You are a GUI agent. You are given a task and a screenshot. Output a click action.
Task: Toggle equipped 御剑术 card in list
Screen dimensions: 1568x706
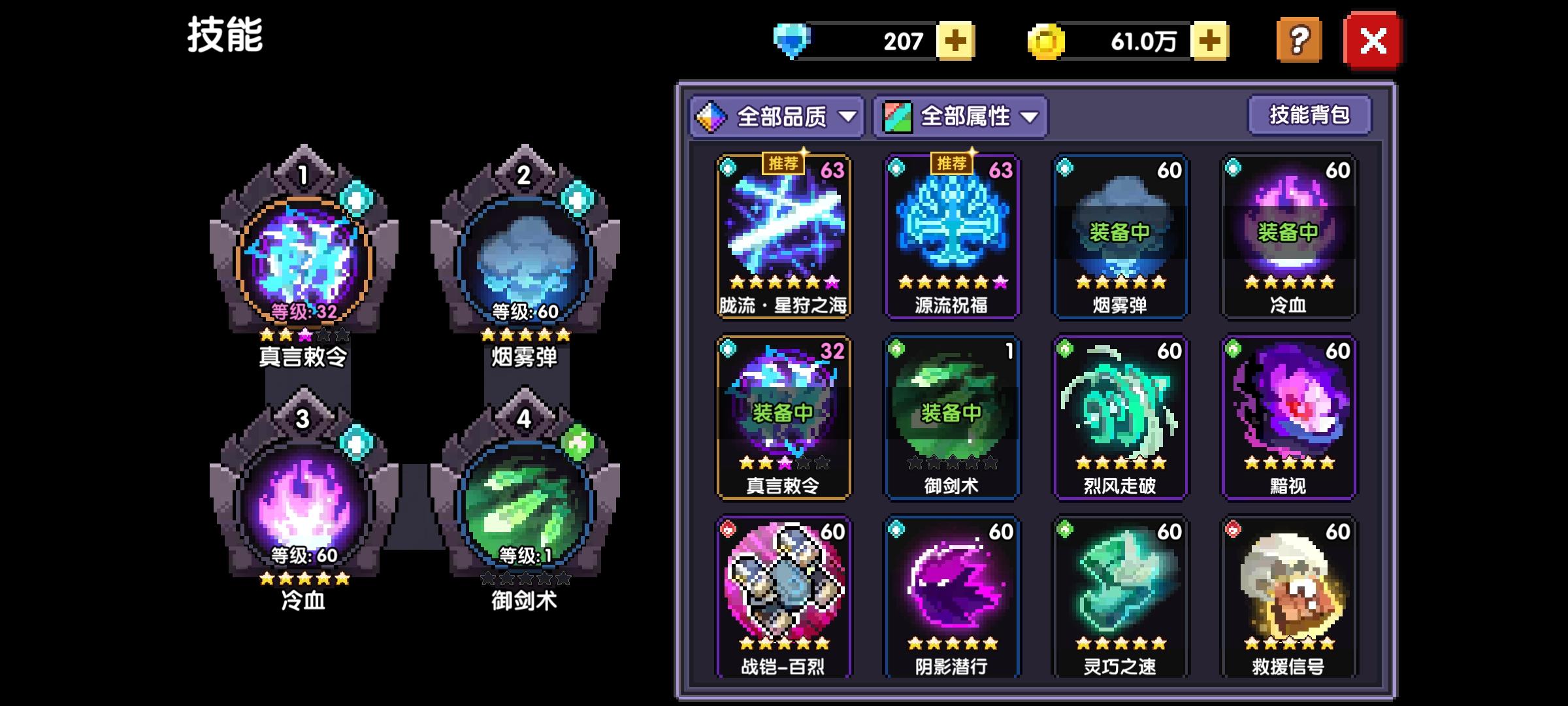(952, 418)
